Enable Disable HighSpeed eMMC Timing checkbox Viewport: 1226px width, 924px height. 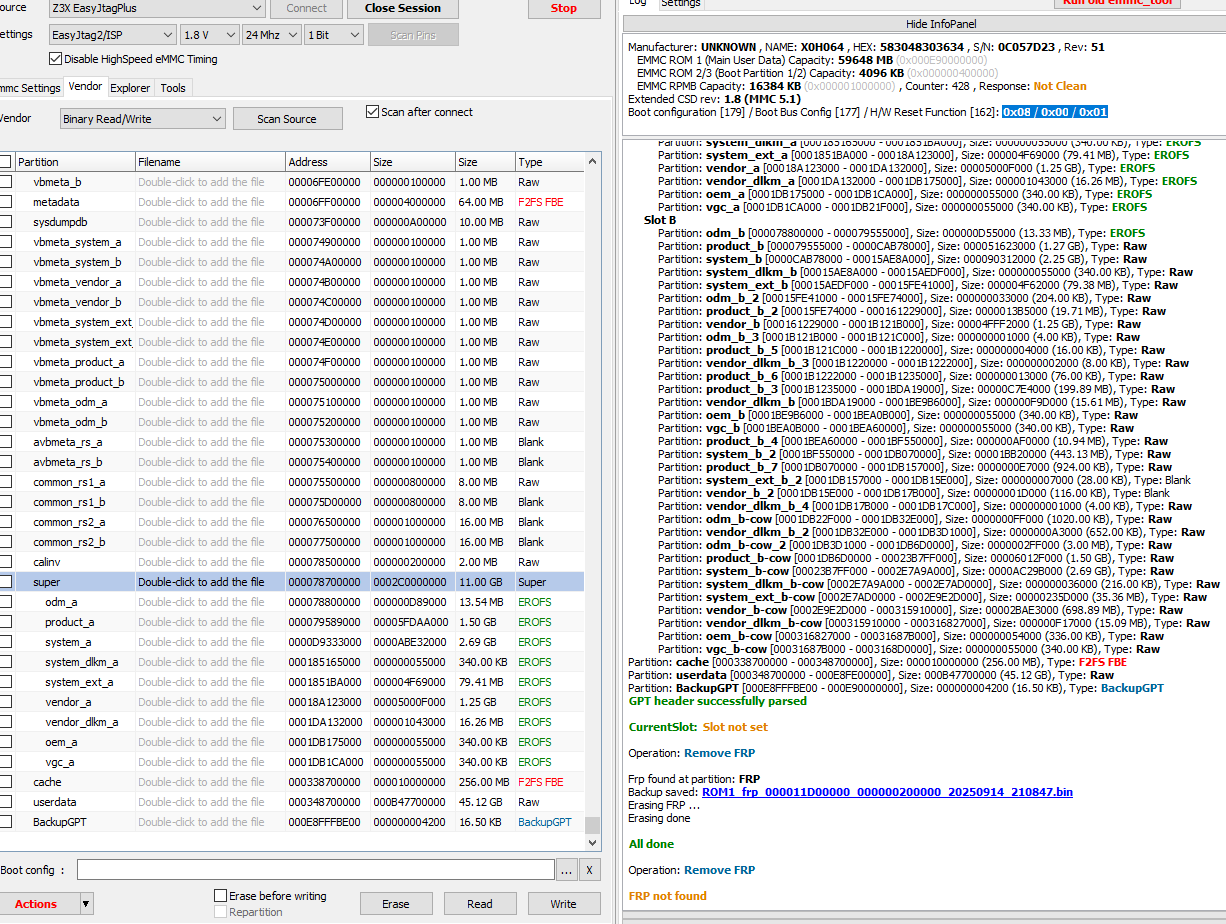tap(56, 59)
